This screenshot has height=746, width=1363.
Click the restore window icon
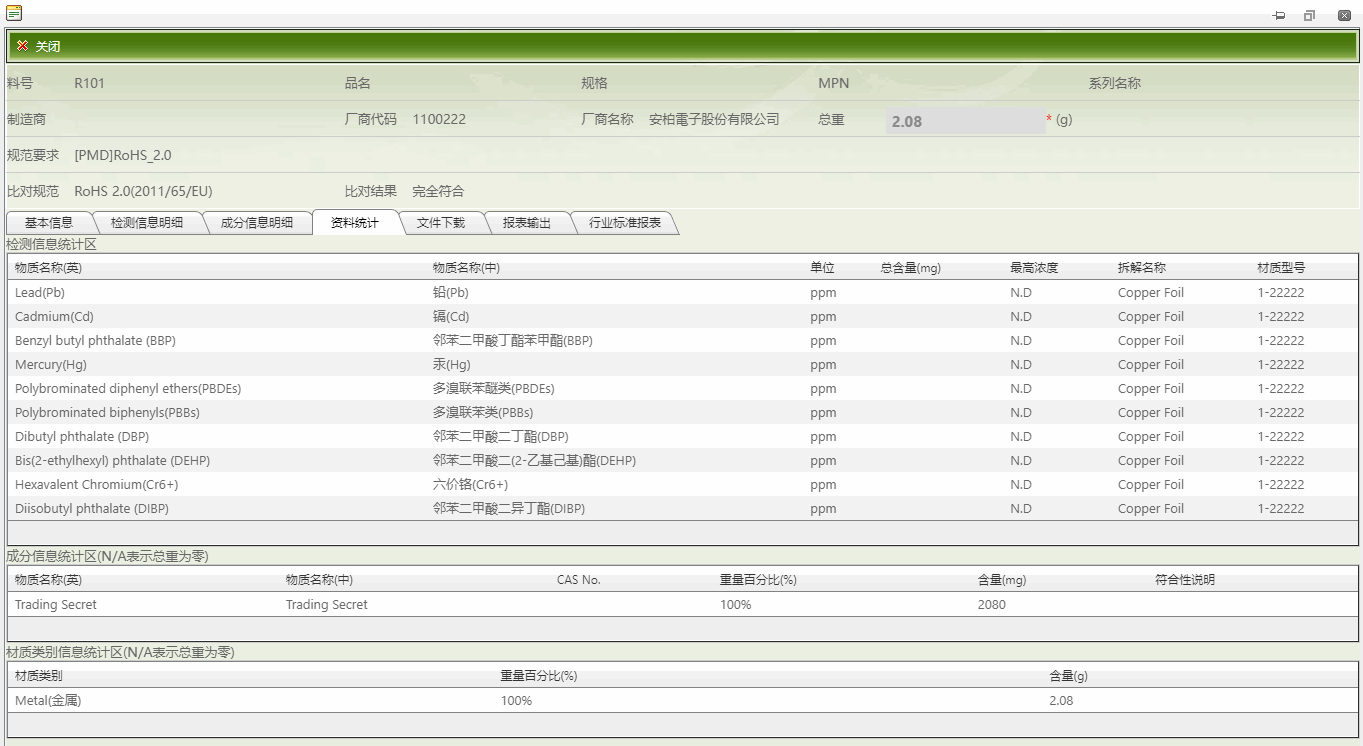[1309, 15]
